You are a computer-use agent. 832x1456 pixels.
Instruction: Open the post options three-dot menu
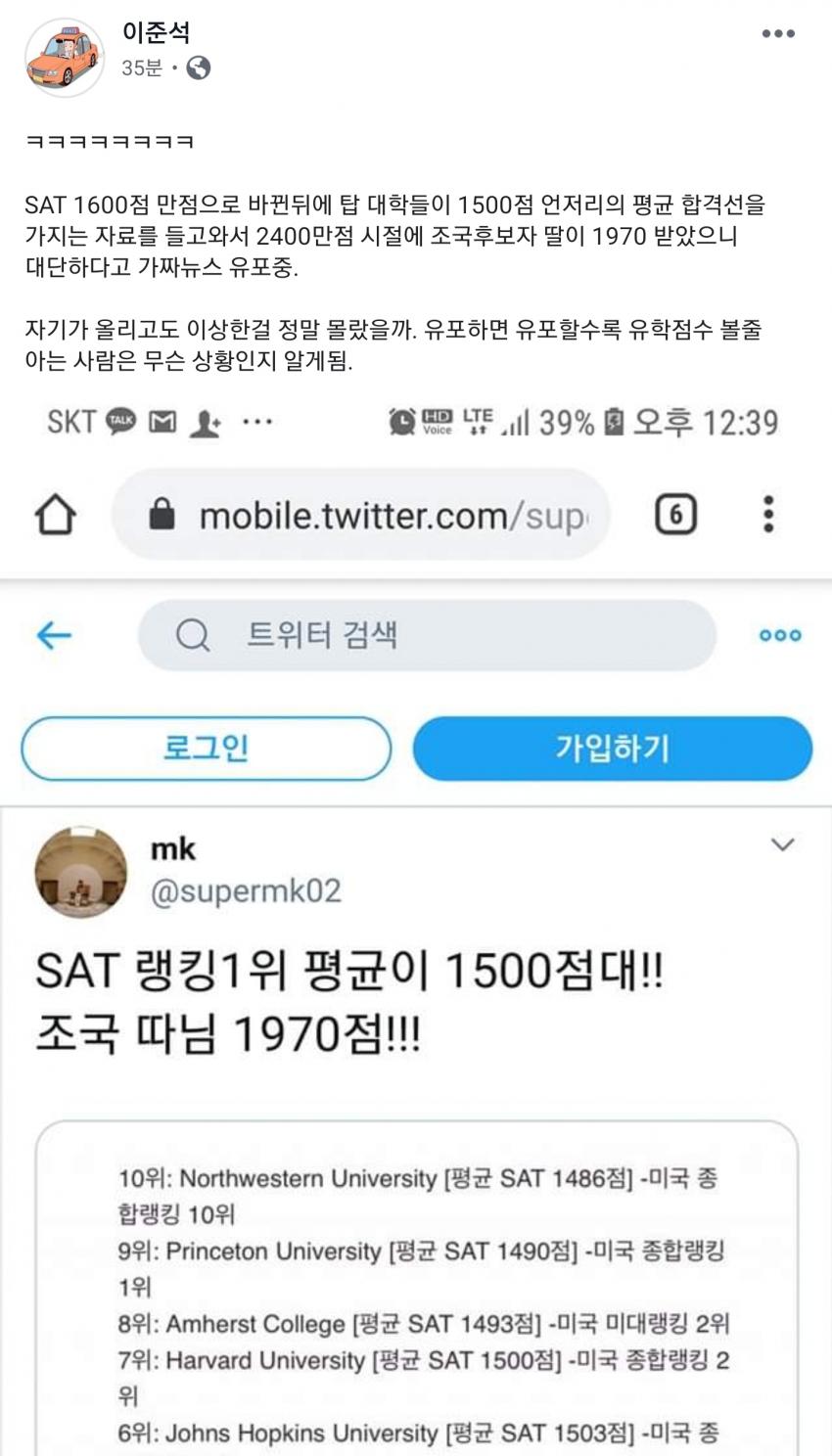click(x=778, y=33)
